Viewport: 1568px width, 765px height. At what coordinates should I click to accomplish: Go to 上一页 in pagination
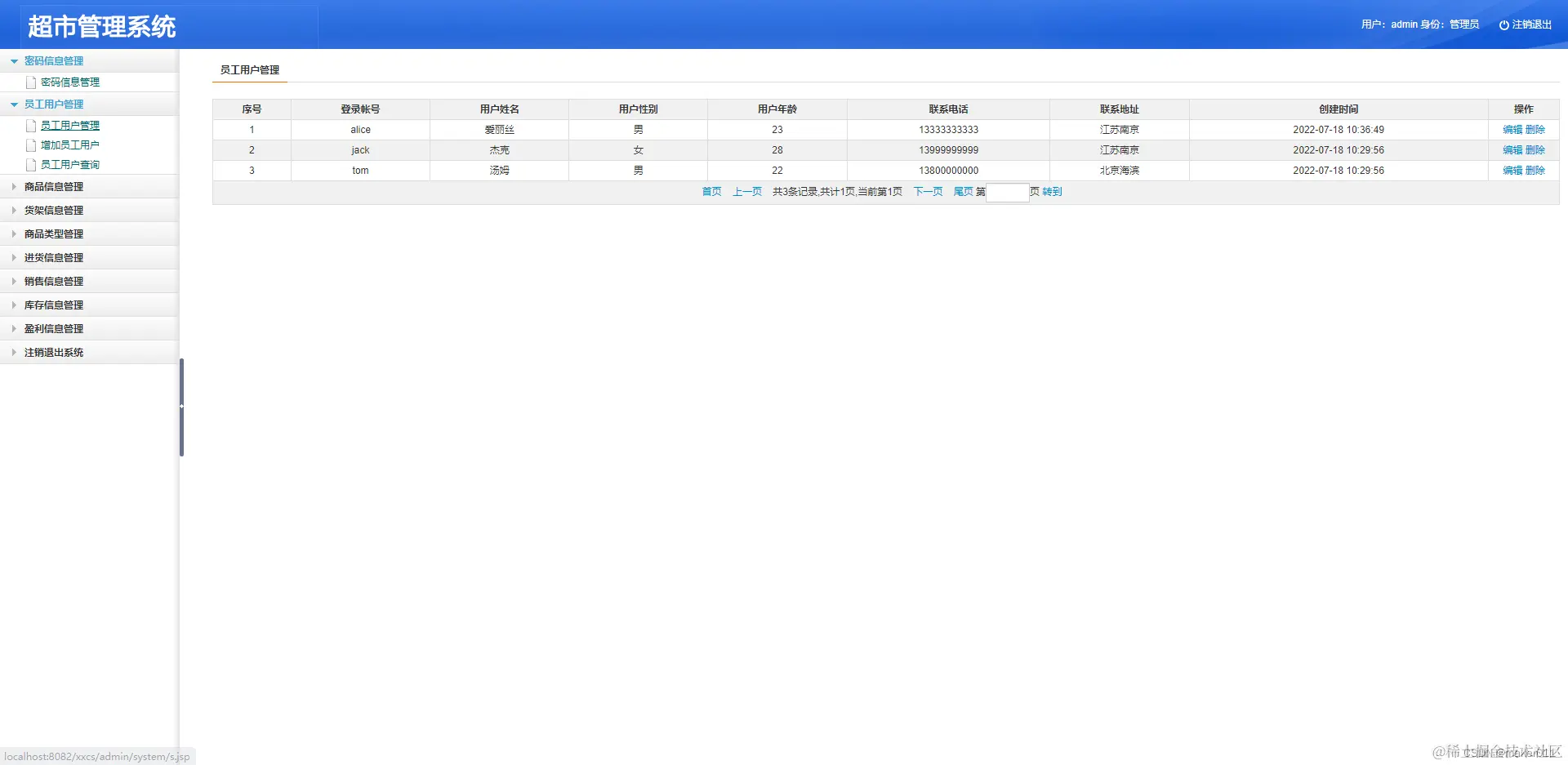747,192
